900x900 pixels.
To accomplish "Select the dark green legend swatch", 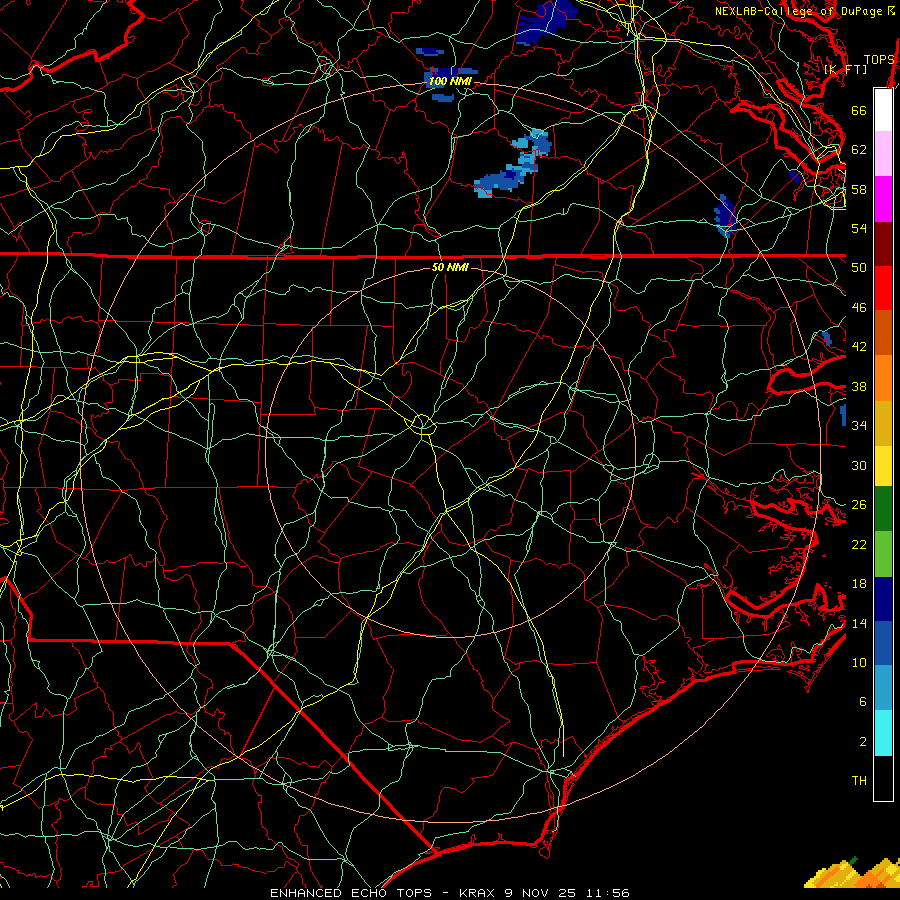I will tap(883, 509).
